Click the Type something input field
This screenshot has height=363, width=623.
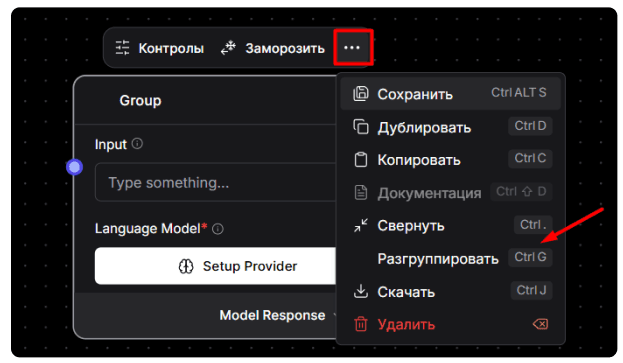(216, 182)
